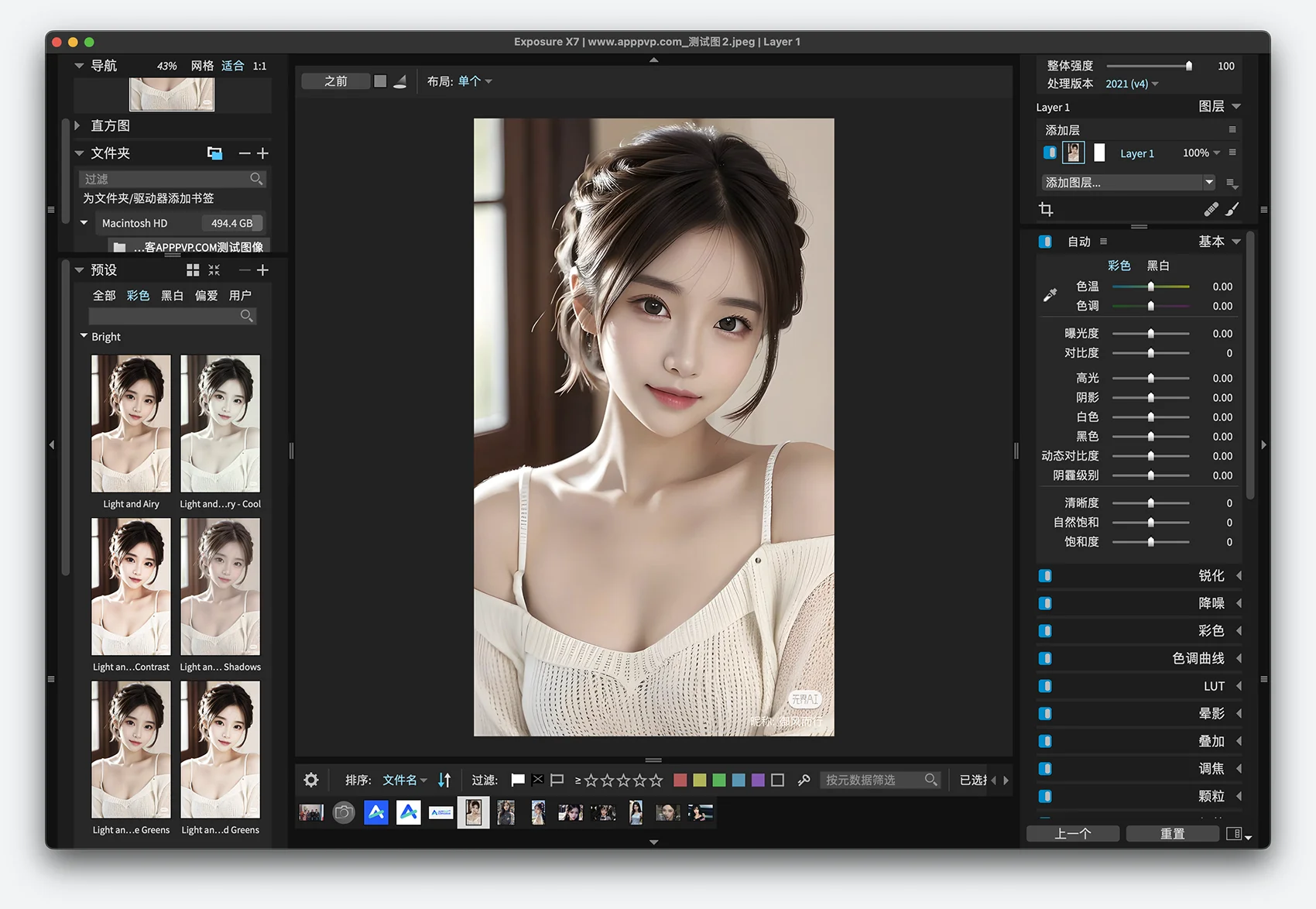Switch basic panel to 彩色 mode

1119,266
